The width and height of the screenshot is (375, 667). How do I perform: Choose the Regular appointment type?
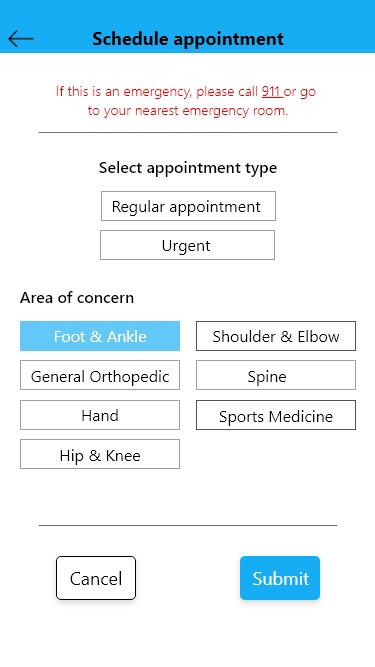188,206
